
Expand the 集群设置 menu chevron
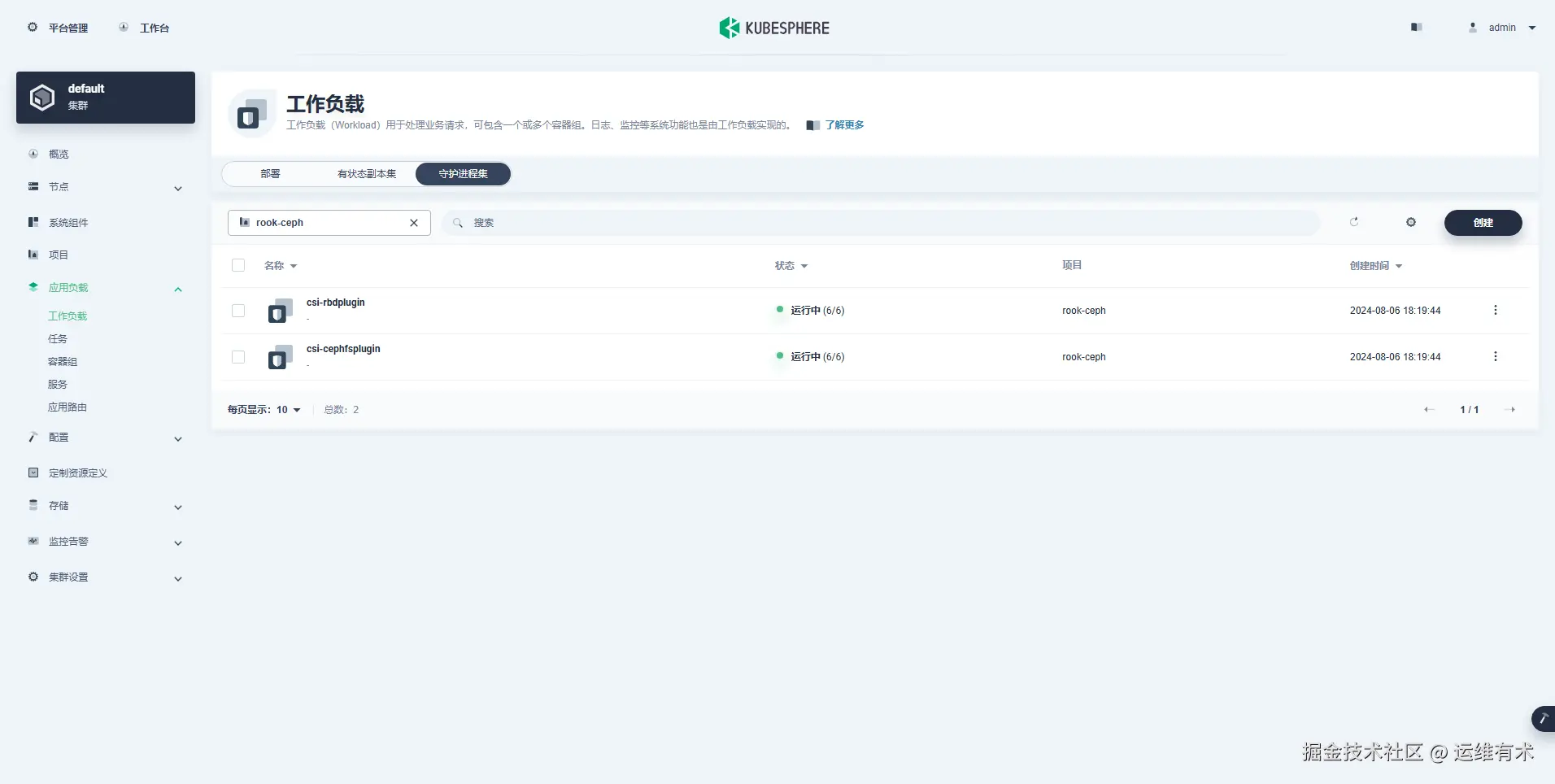(x=178, y=579)
